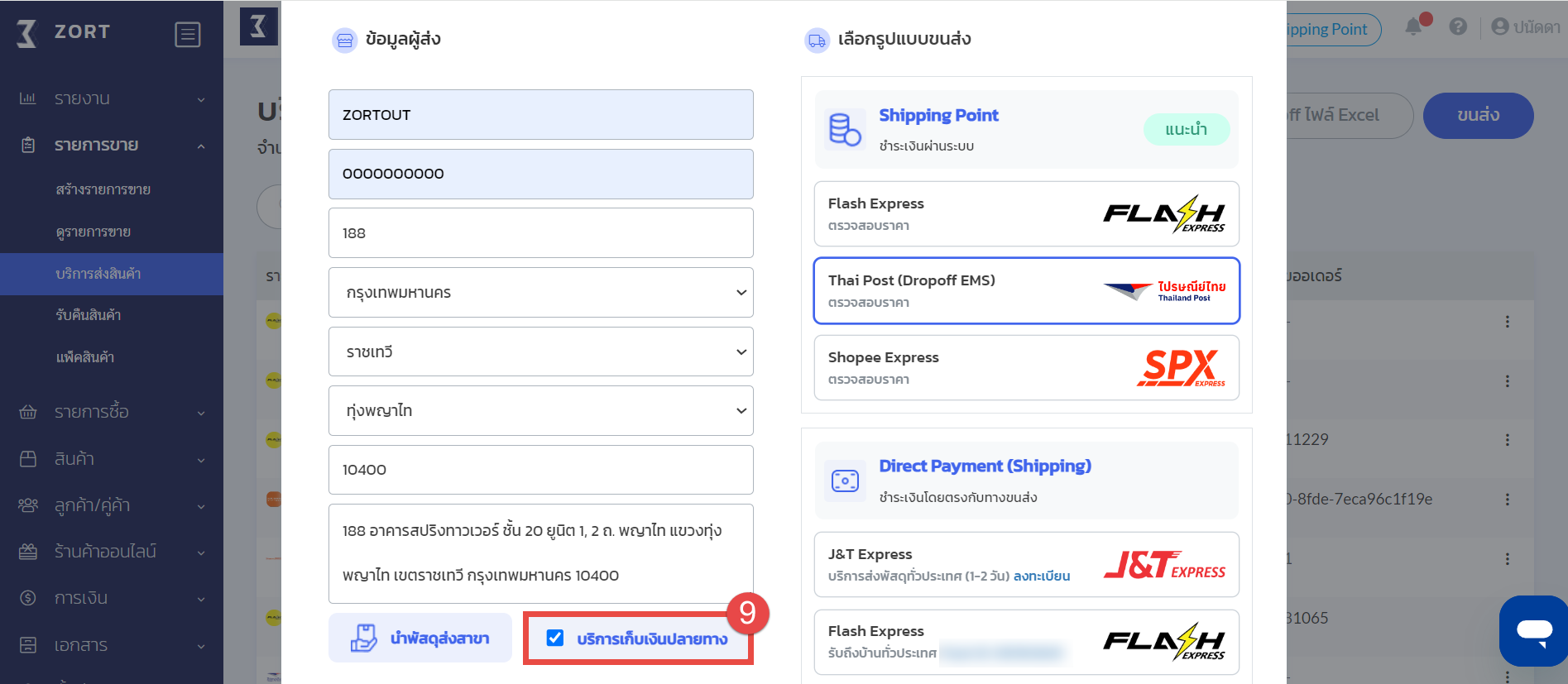Click the full address text area
This screenshot has width=1568, height=684.
point(541,553)
